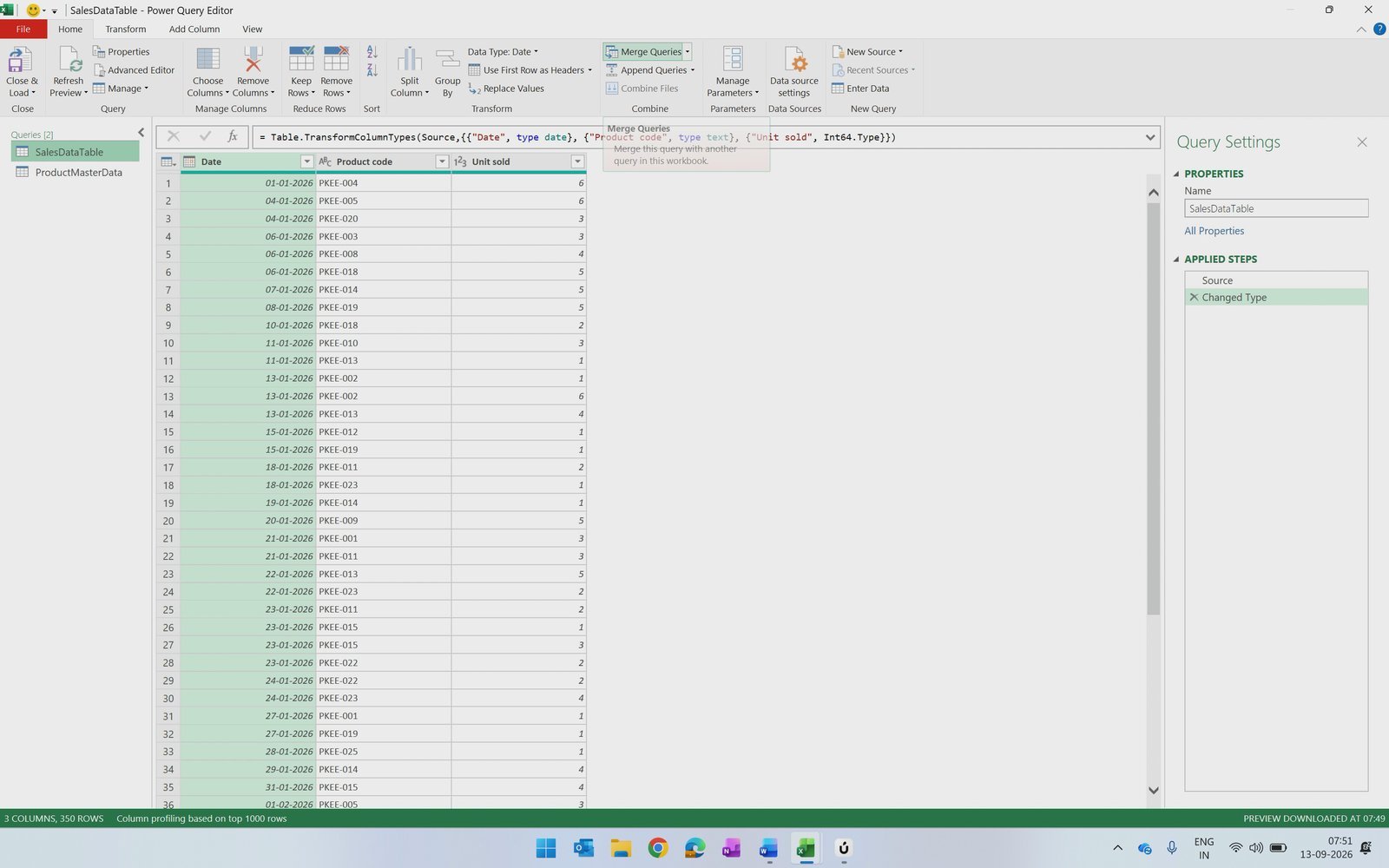Switch to the Transform tab
Image resolution: width=1389 pixels, height=868 pixels.
126,30
